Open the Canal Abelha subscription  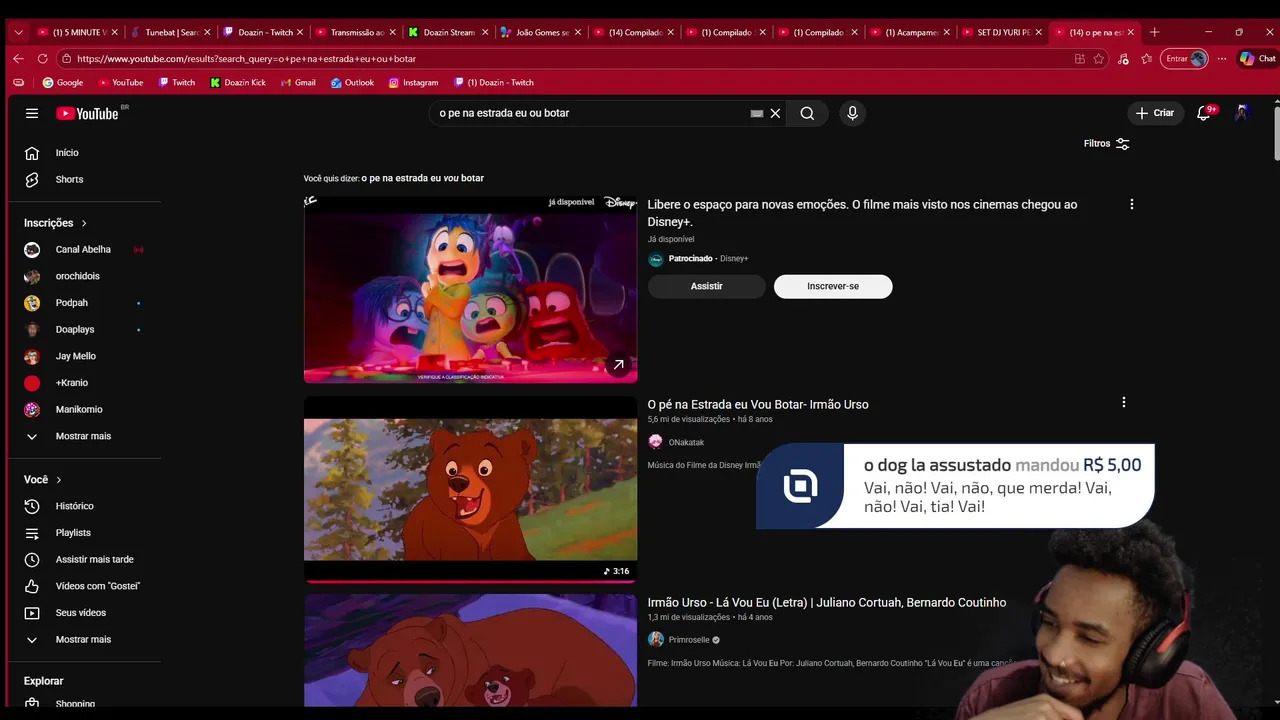(x=84, y=249)
